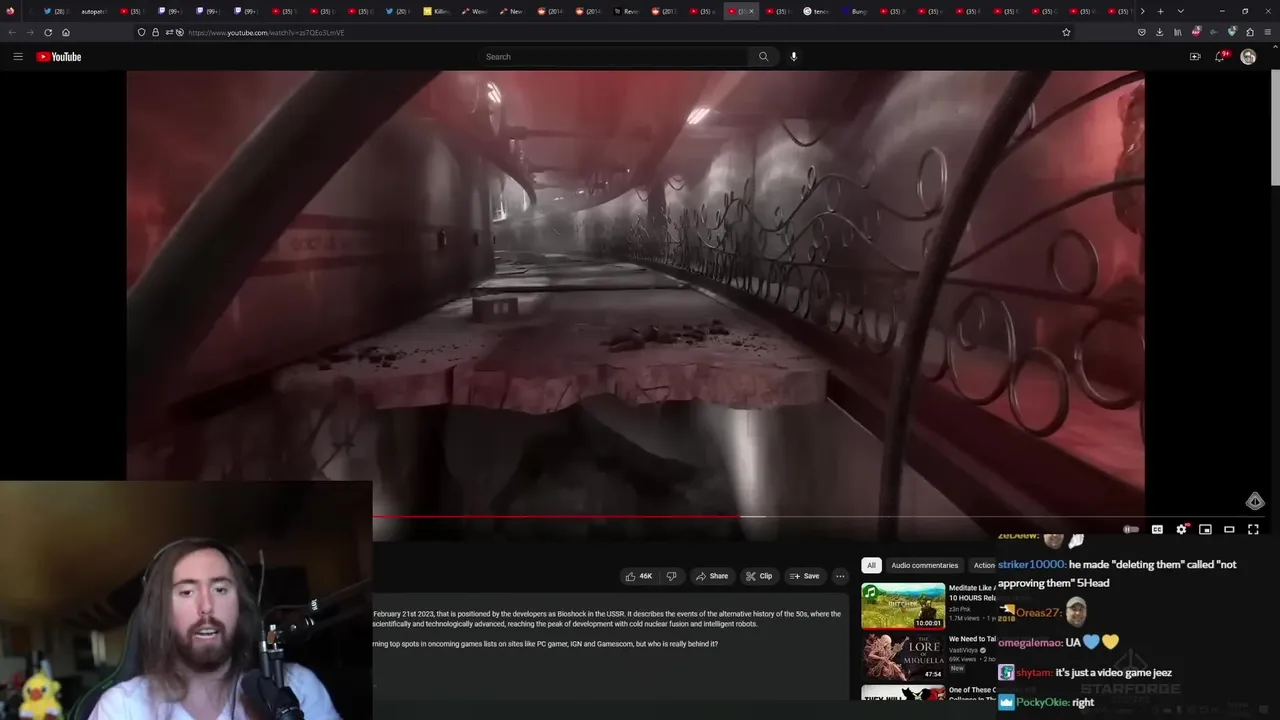The height and width of the screenshot is (720, 1280).
Task: Switch video to theater mode
Action: point(1229,529)
